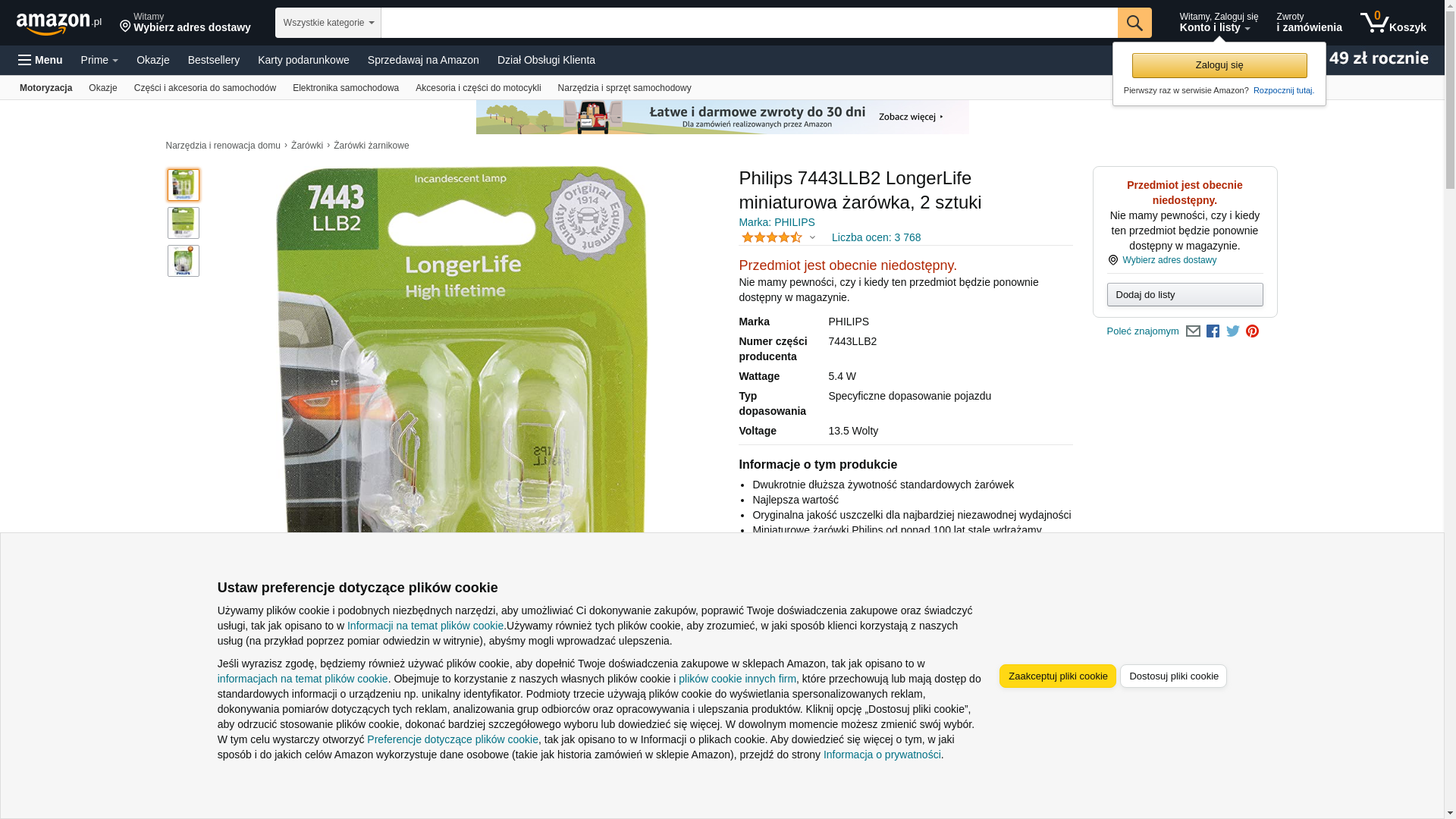Open the shopping cart Koszyk icon
Viewport: 1456px width, 819px height.
tap(1393, 23)
